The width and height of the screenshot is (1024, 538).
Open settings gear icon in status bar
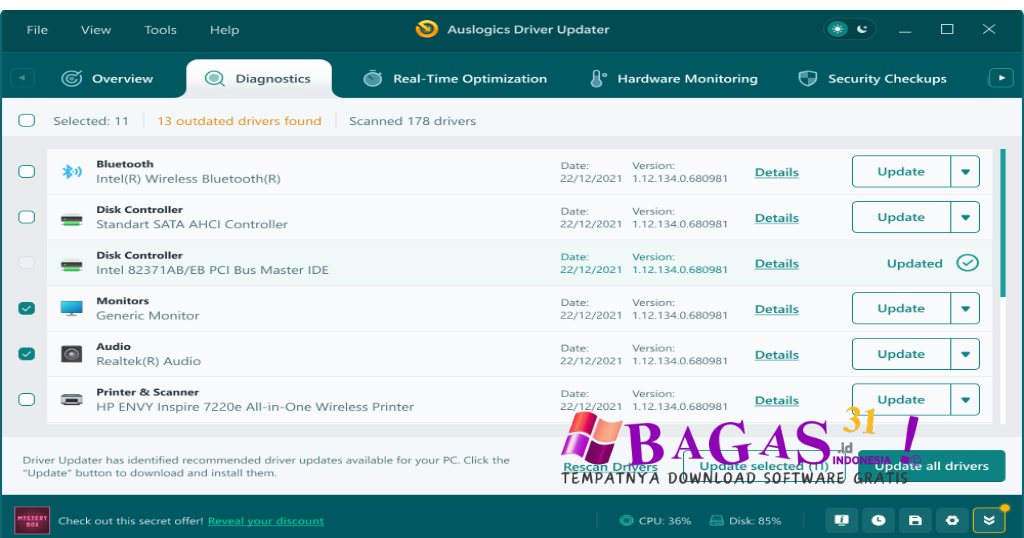pyautogui.click(x=952, y=520)
